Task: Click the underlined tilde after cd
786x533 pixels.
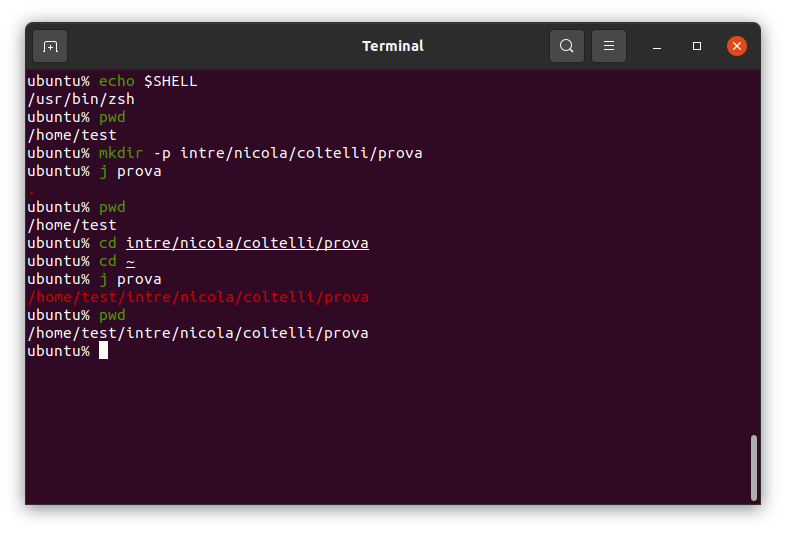Action: point(130,261)
